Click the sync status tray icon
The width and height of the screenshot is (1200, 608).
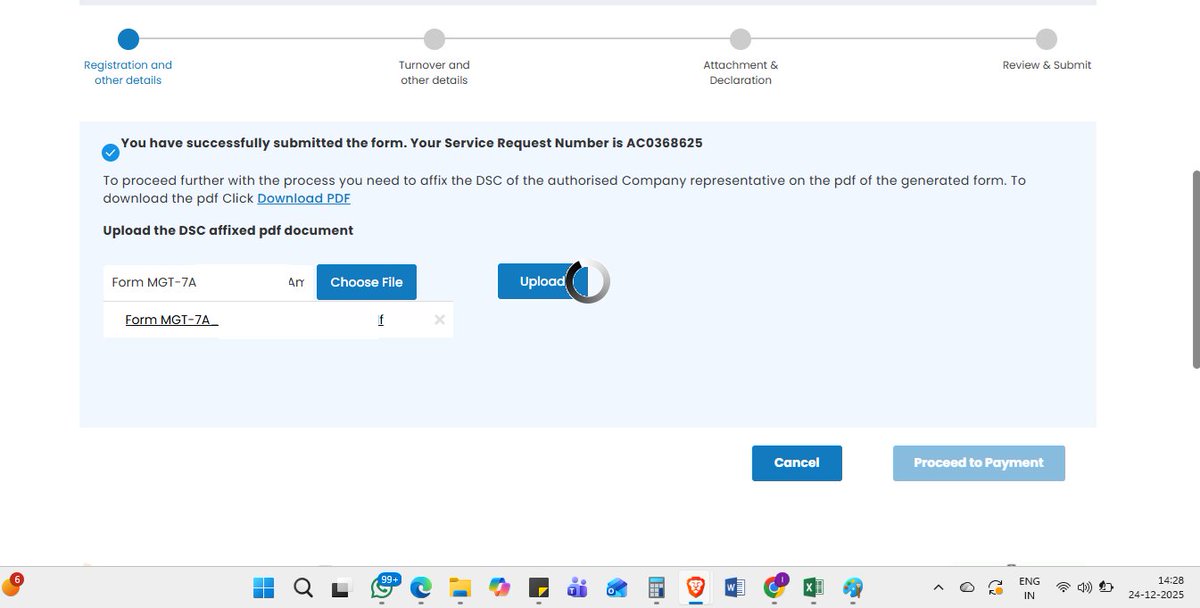coord(995,588)
